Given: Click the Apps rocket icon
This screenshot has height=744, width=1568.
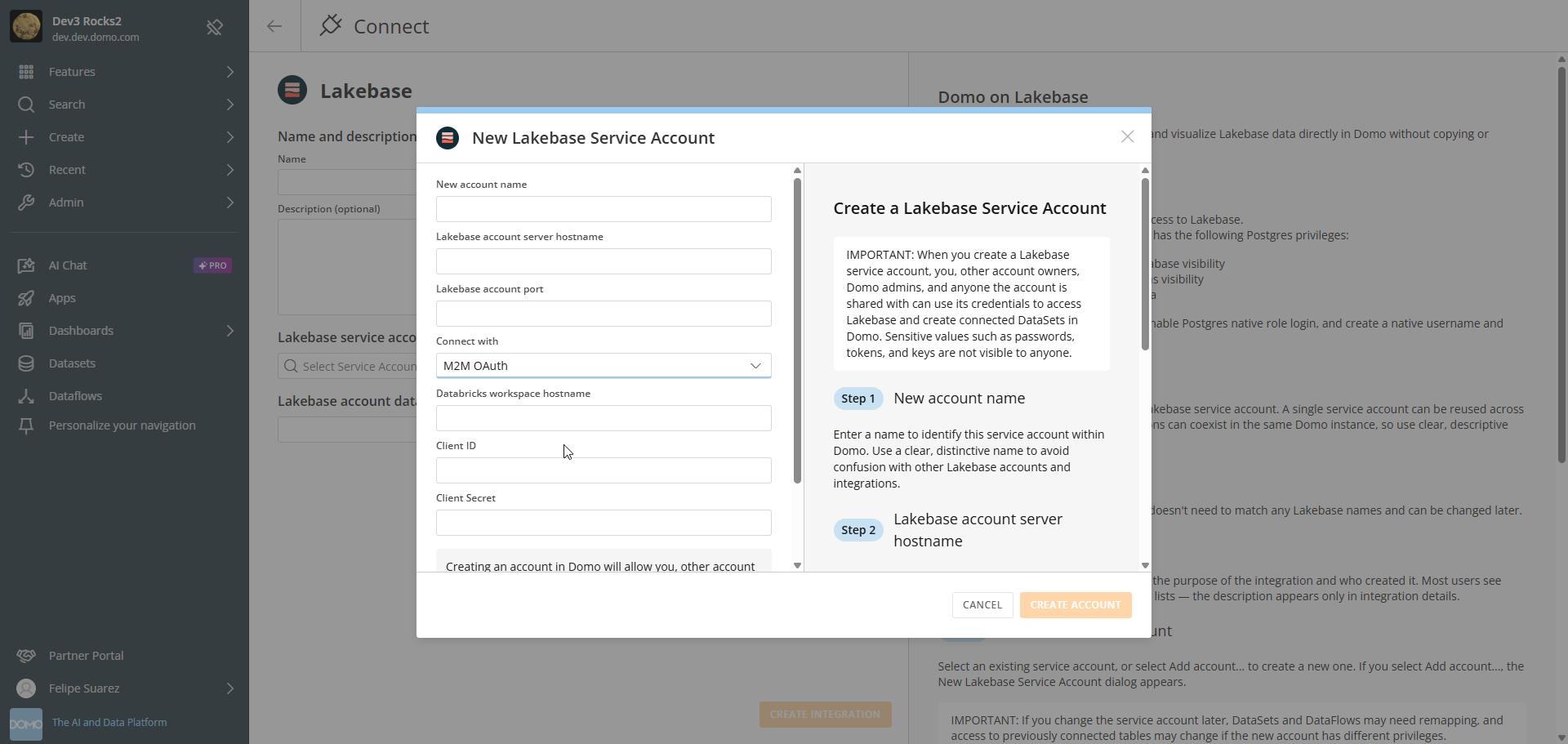Looking at the screenshot, I should pos(26,298).
